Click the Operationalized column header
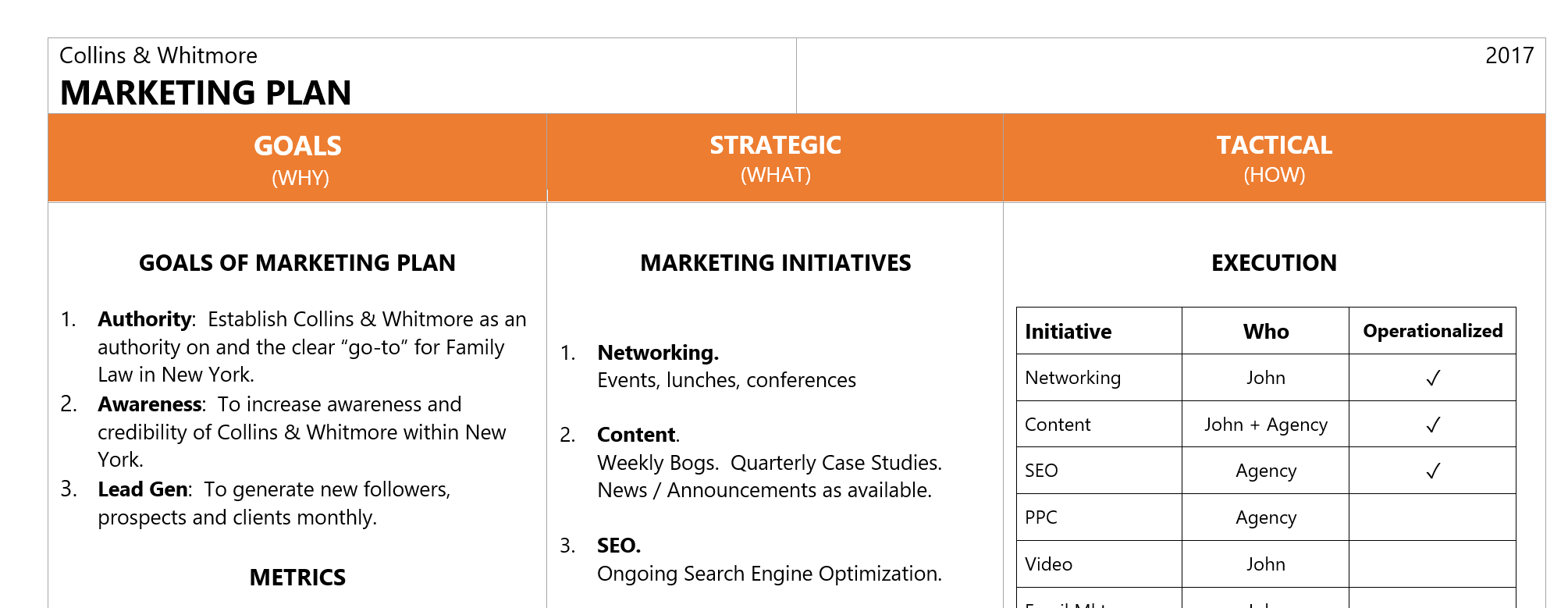The width and height of the screenshot is (1568, 608). [1433, 331]
